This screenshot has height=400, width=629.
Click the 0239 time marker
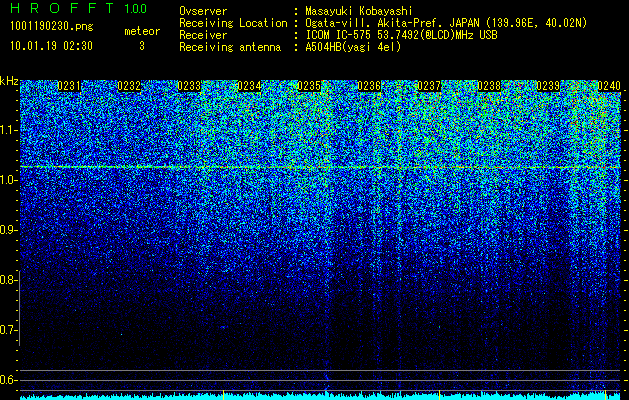pos(548,86)
